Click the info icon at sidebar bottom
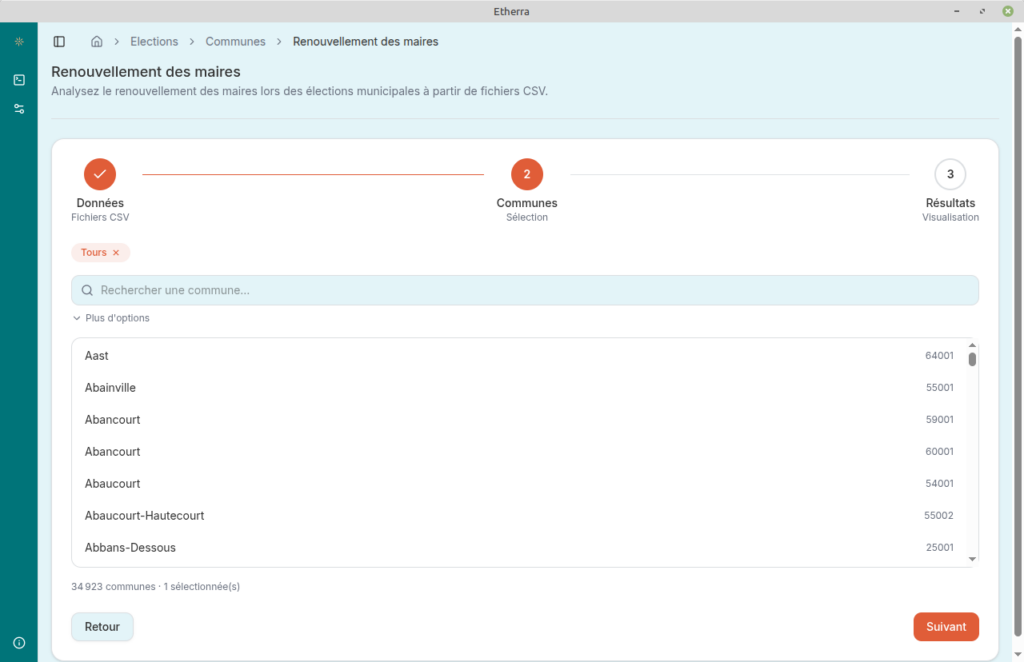This screenshot has width=1024, height=662. 19,642
